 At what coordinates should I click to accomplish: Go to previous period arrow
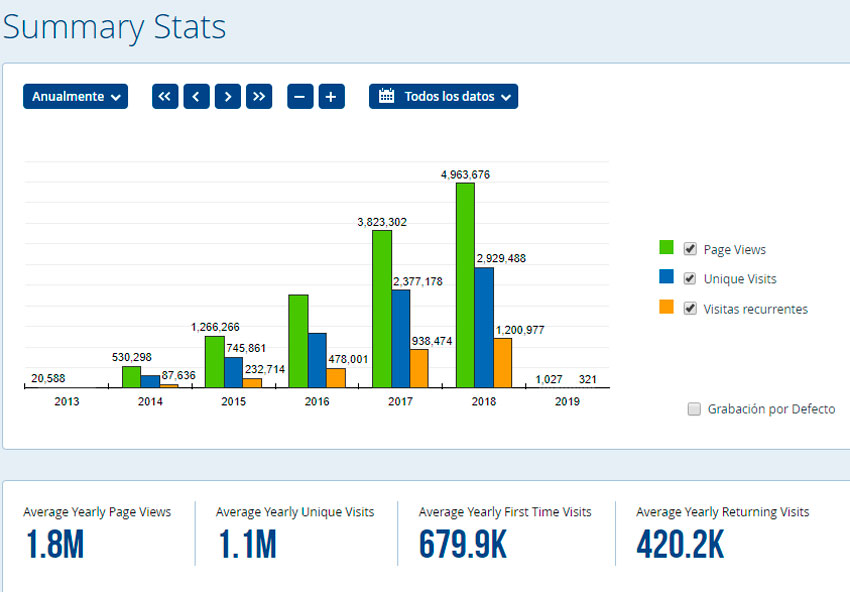click(x=196, y=97)
